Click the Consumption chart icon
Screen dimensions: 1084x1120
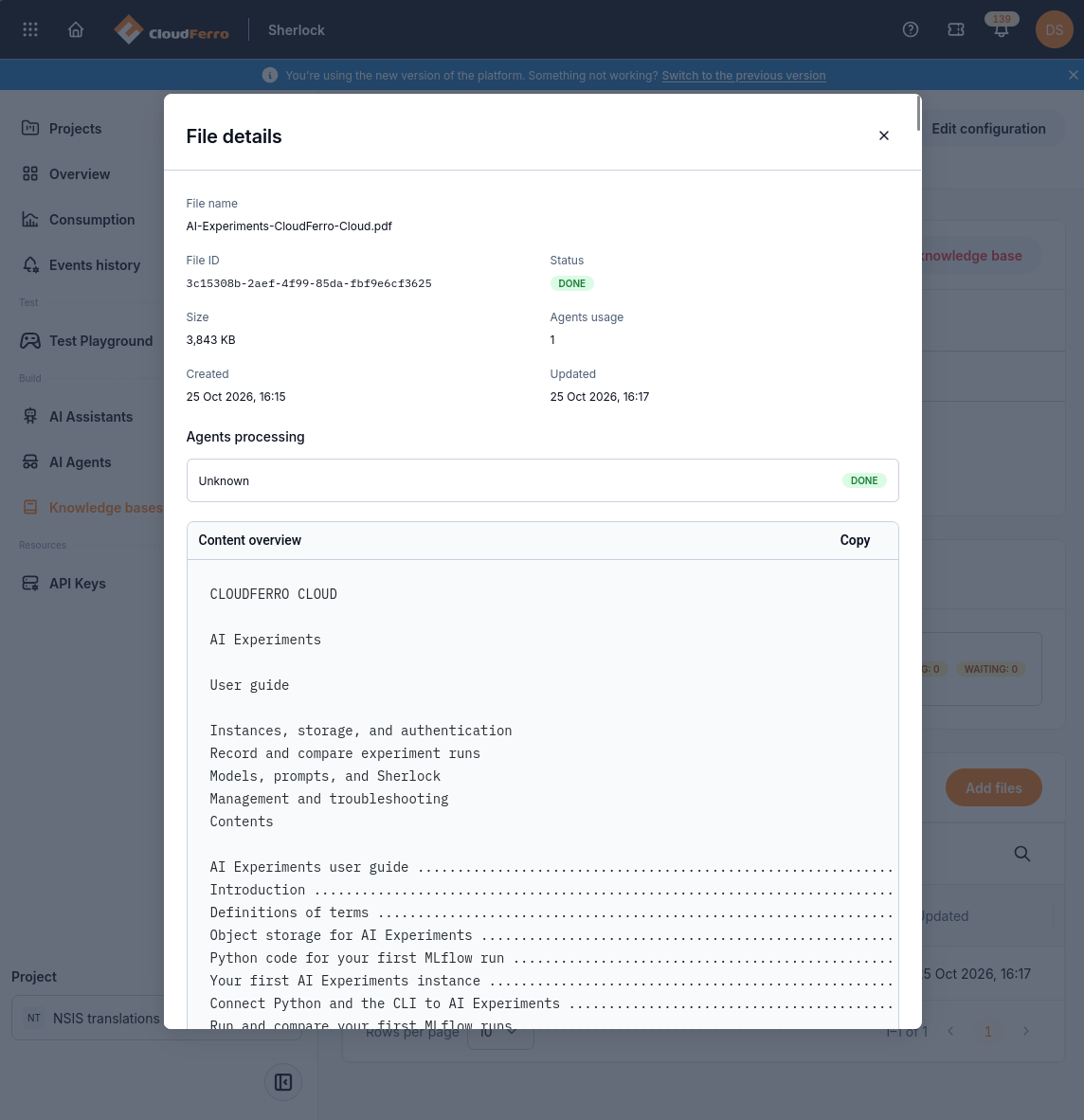coord(30,219)
